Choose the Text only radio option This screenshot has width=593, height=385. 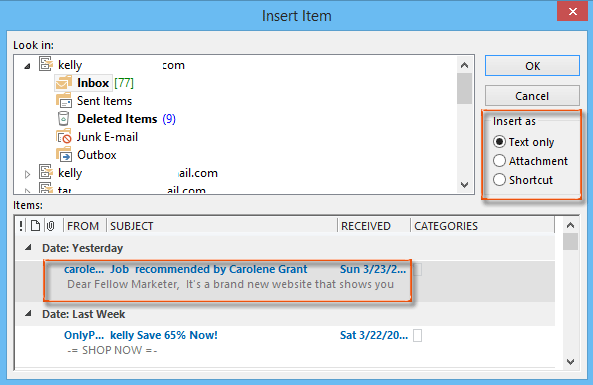pos(499,142)
